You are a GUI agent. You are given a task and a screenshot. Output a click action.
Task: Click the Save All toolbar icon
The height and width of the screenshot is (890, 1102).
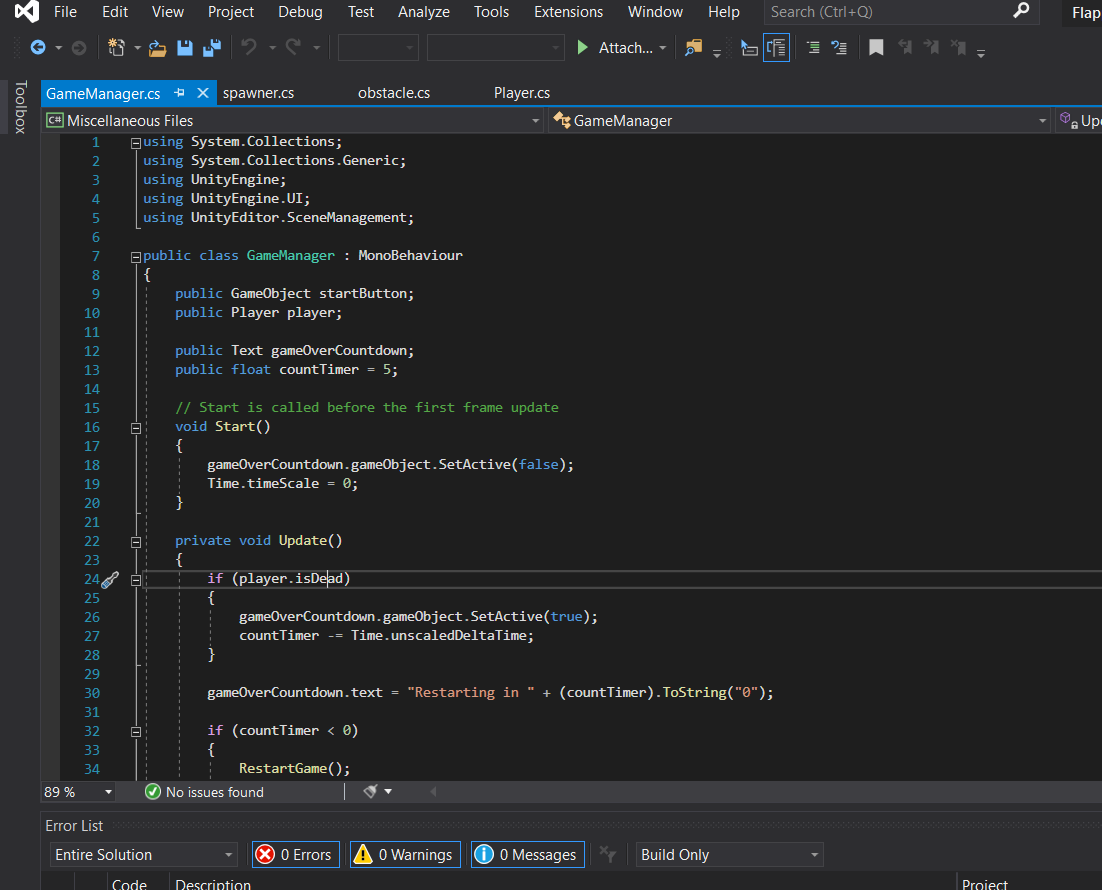click(x=211, y=48)
